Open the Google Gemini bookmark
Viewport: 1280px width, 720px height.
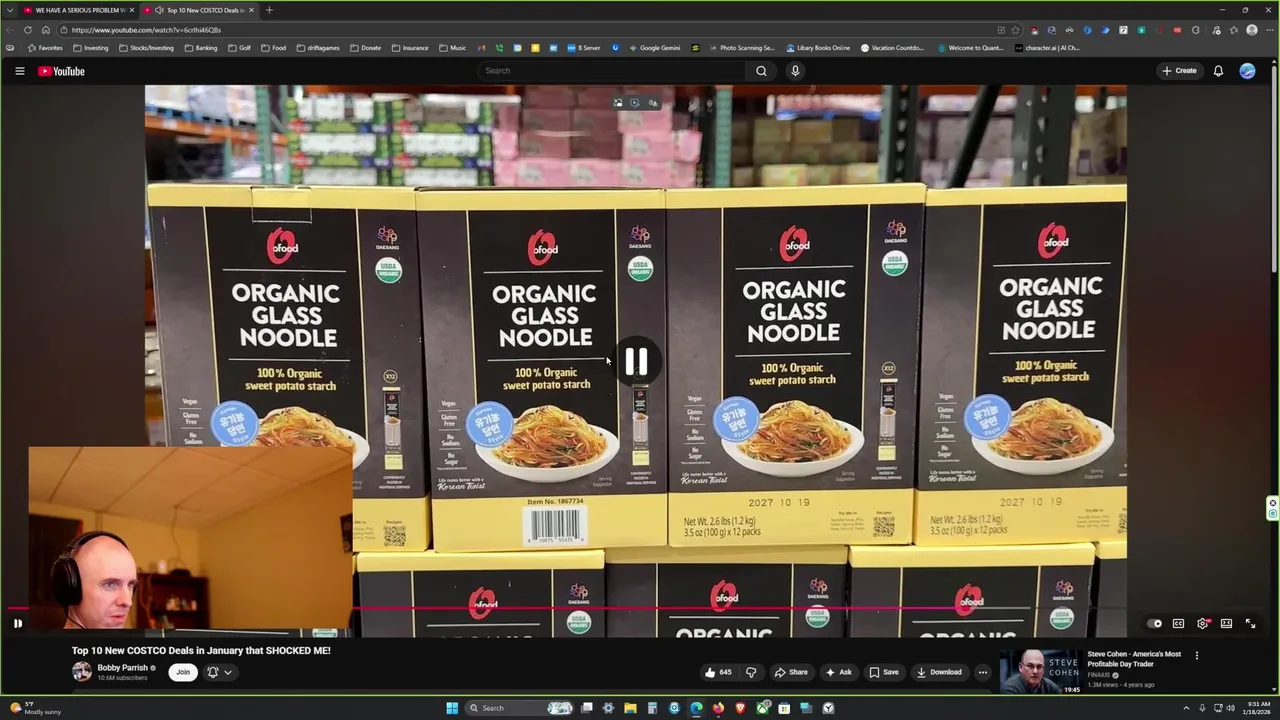tap(654, 48)
